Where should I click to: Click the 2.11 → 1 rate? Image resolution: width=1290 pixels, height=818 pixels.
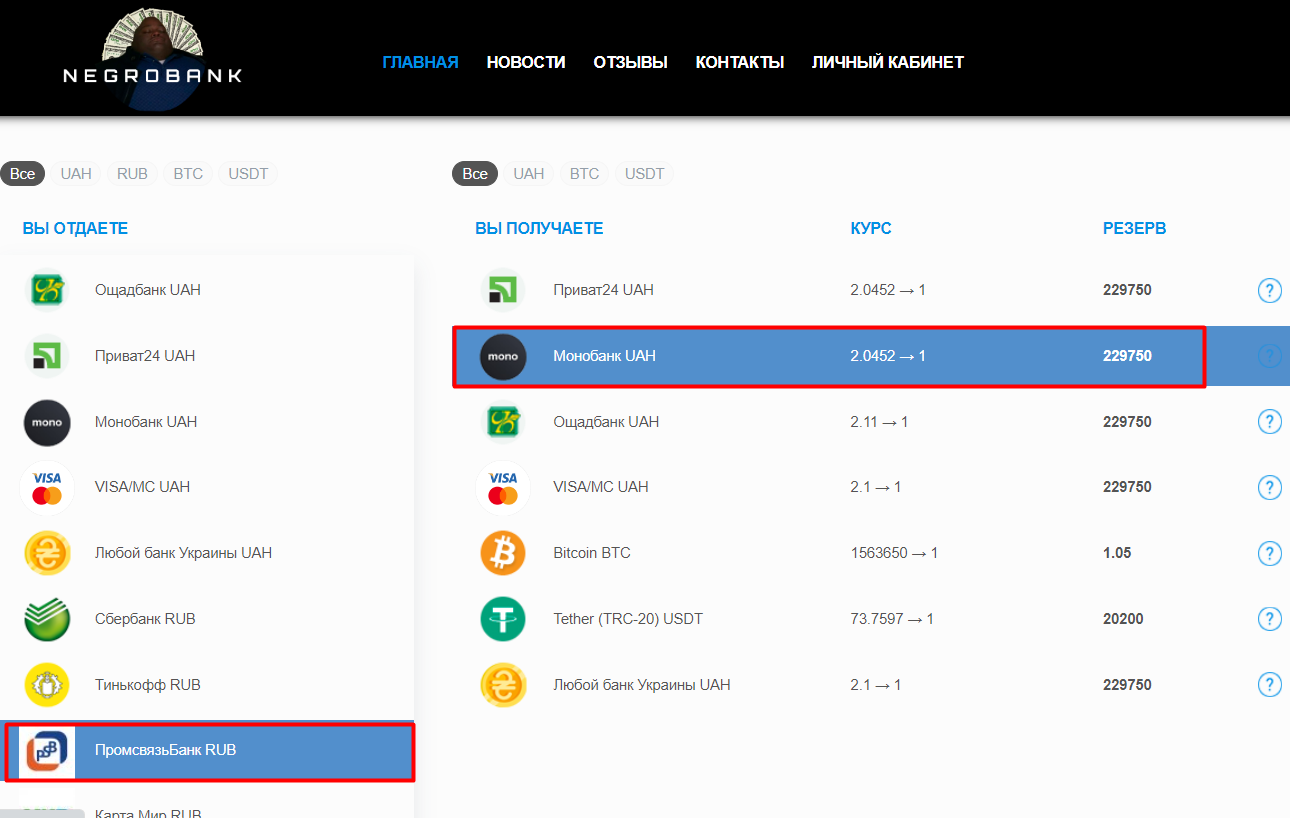pyautogui.click(x=879, y=422)
